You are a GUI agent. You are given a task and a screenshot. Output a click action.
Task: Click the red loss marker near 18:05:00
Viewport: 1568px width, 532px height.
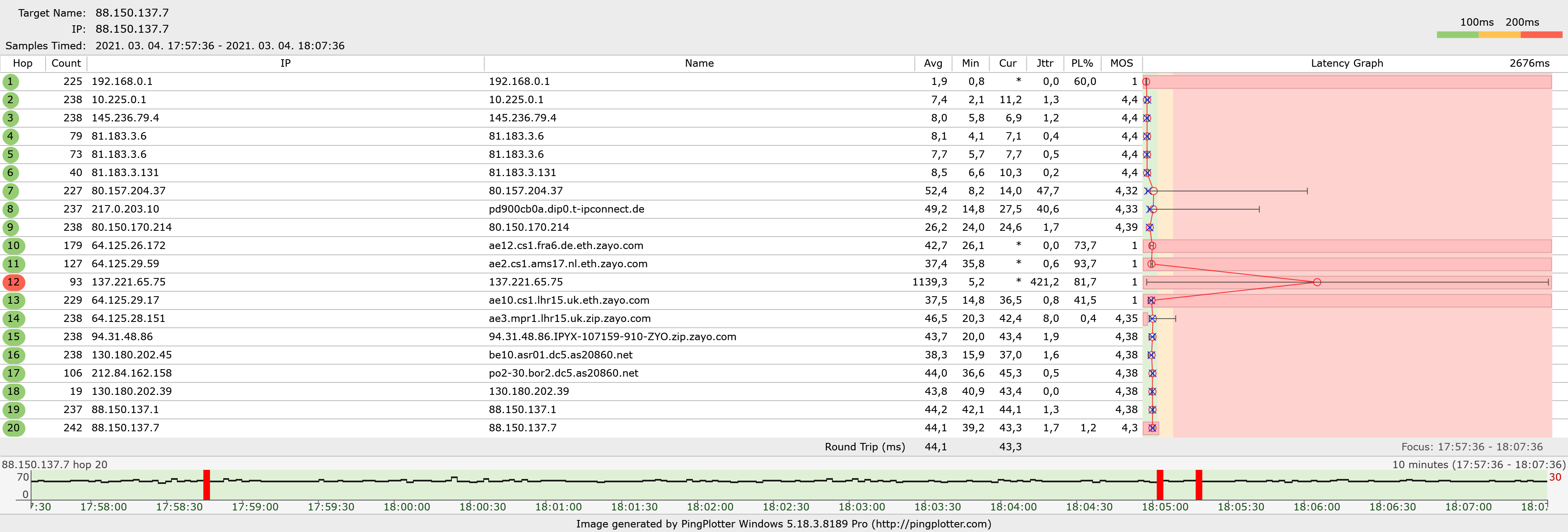(x=1160, y=484)
